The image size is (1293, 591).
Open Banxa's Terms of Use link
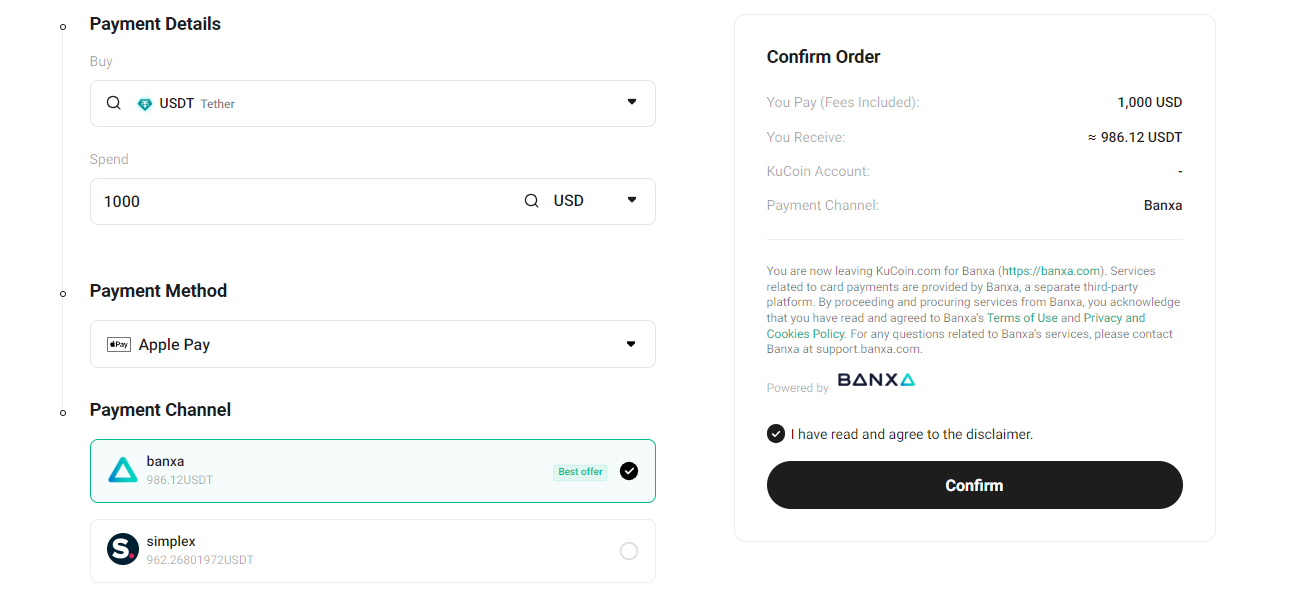(x=1022, y=317)
